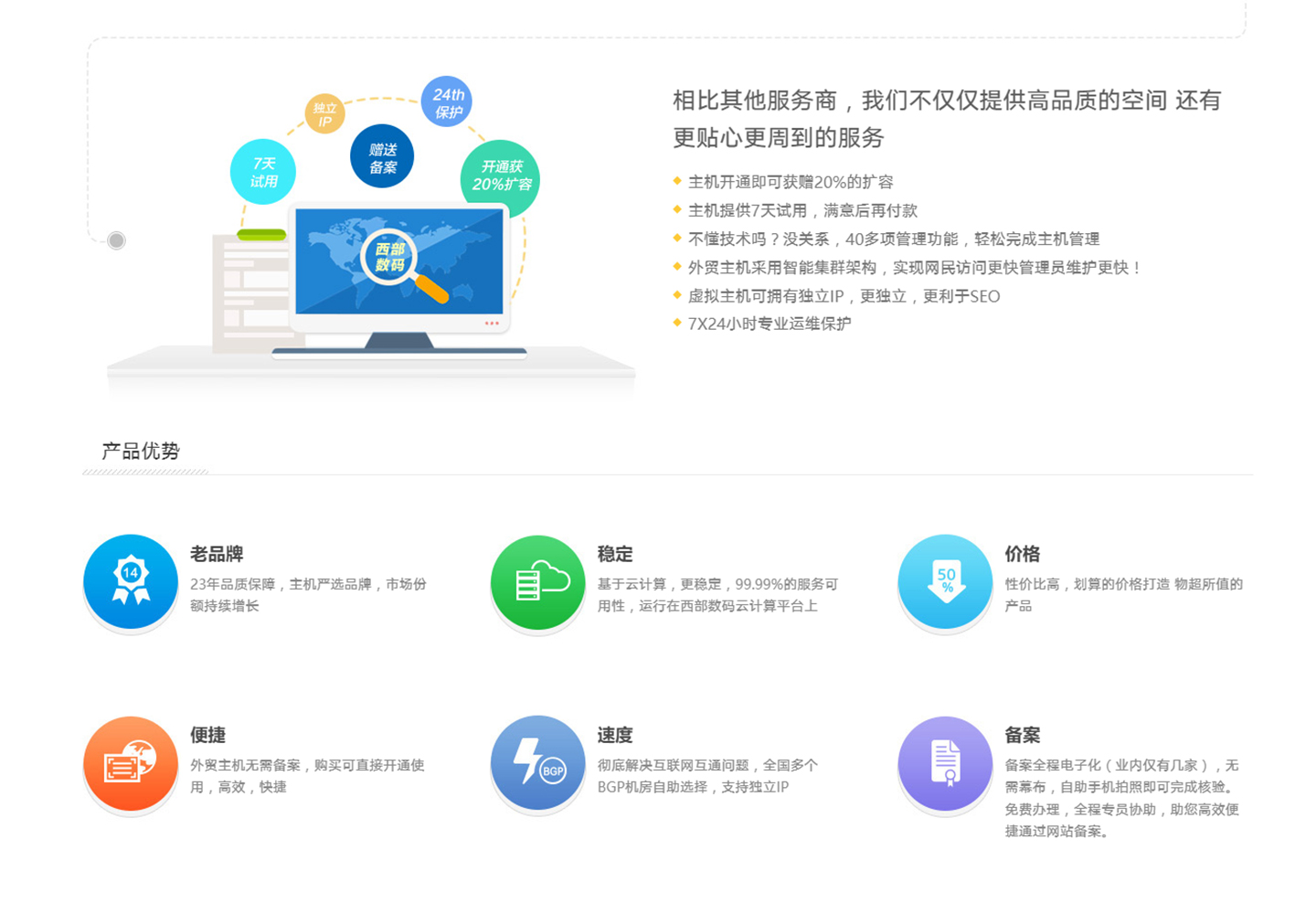Click the orange 便捷 globe icon

(131, 763)
